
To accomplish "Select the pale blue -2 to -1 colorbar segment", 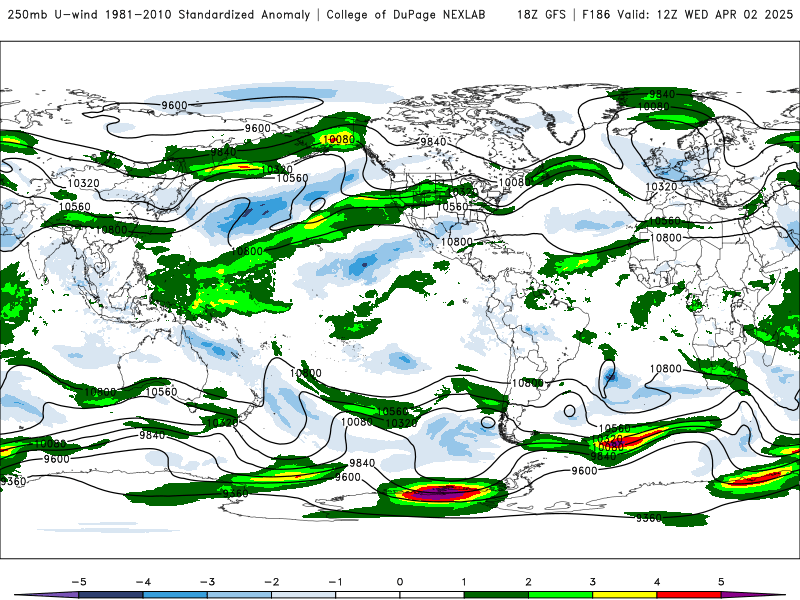I will [304, 595].
